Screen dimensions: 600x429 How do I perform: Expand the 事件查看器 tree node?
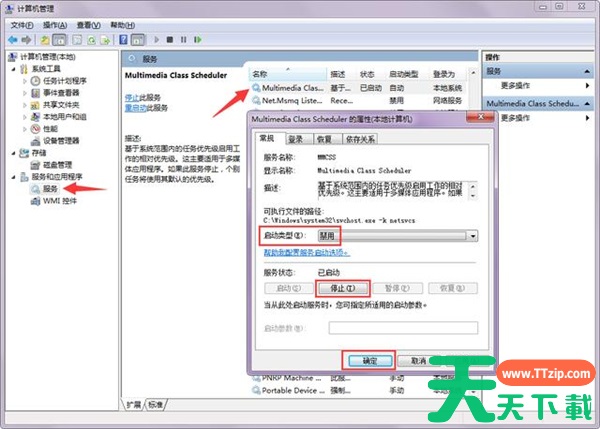point(25,93)
